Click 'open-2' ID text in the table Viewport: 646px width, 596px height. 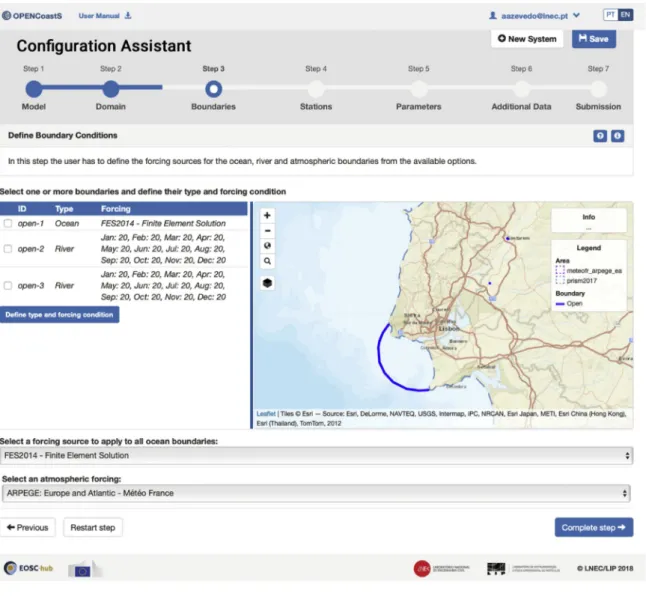coord(31,249)
